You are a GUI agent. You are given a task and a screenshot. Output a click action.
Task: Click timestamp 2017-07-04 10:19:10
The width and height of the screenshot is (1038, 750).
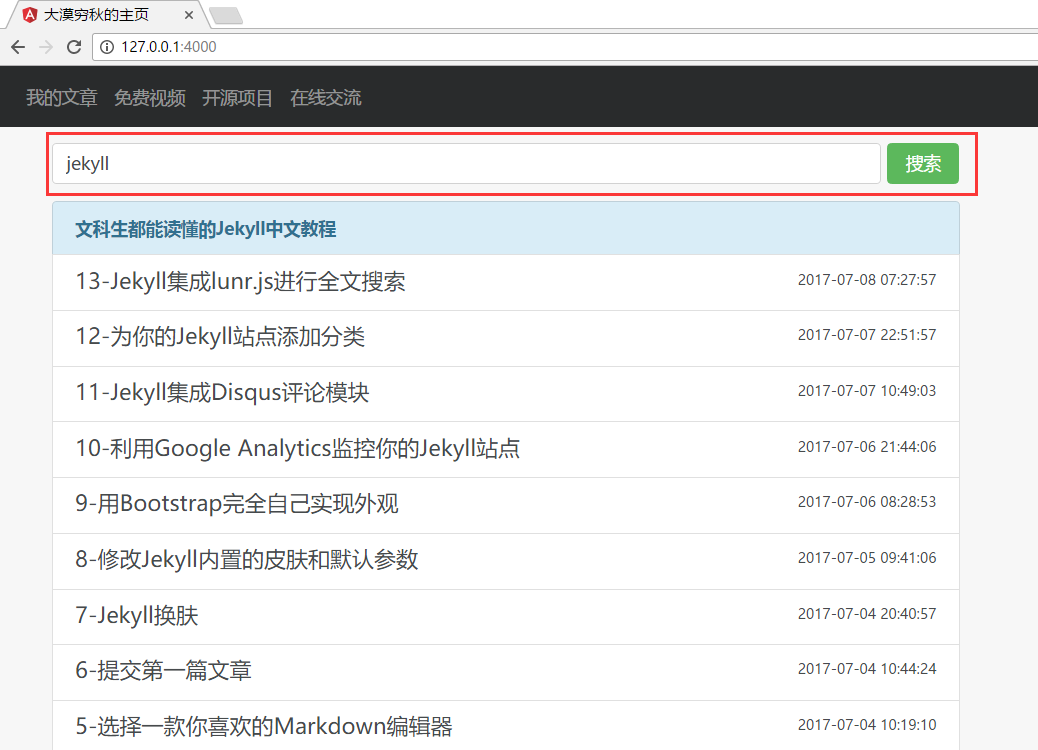(x=867, y=725)
